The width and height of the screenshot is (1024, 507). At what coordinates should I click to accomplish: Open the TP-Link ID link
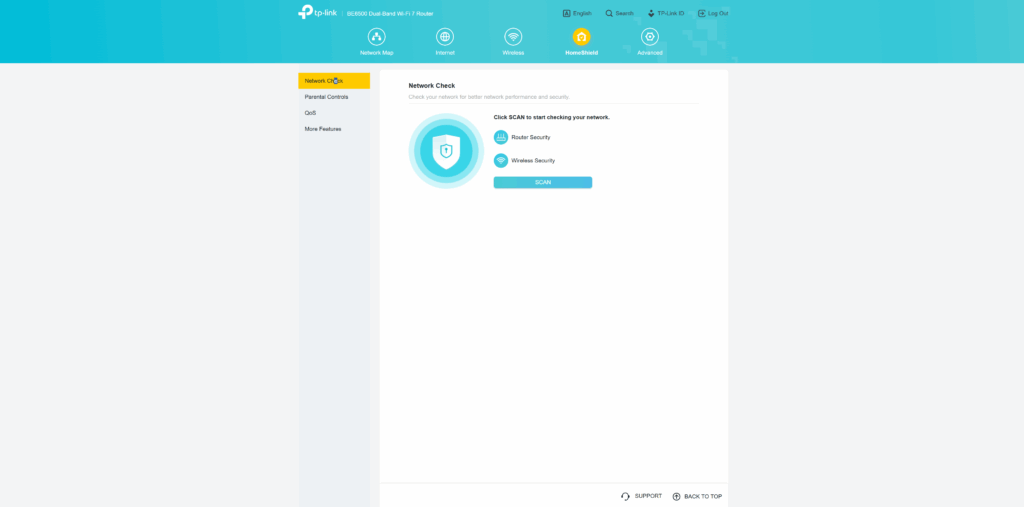pyautogui.click(x=671, y=13)
